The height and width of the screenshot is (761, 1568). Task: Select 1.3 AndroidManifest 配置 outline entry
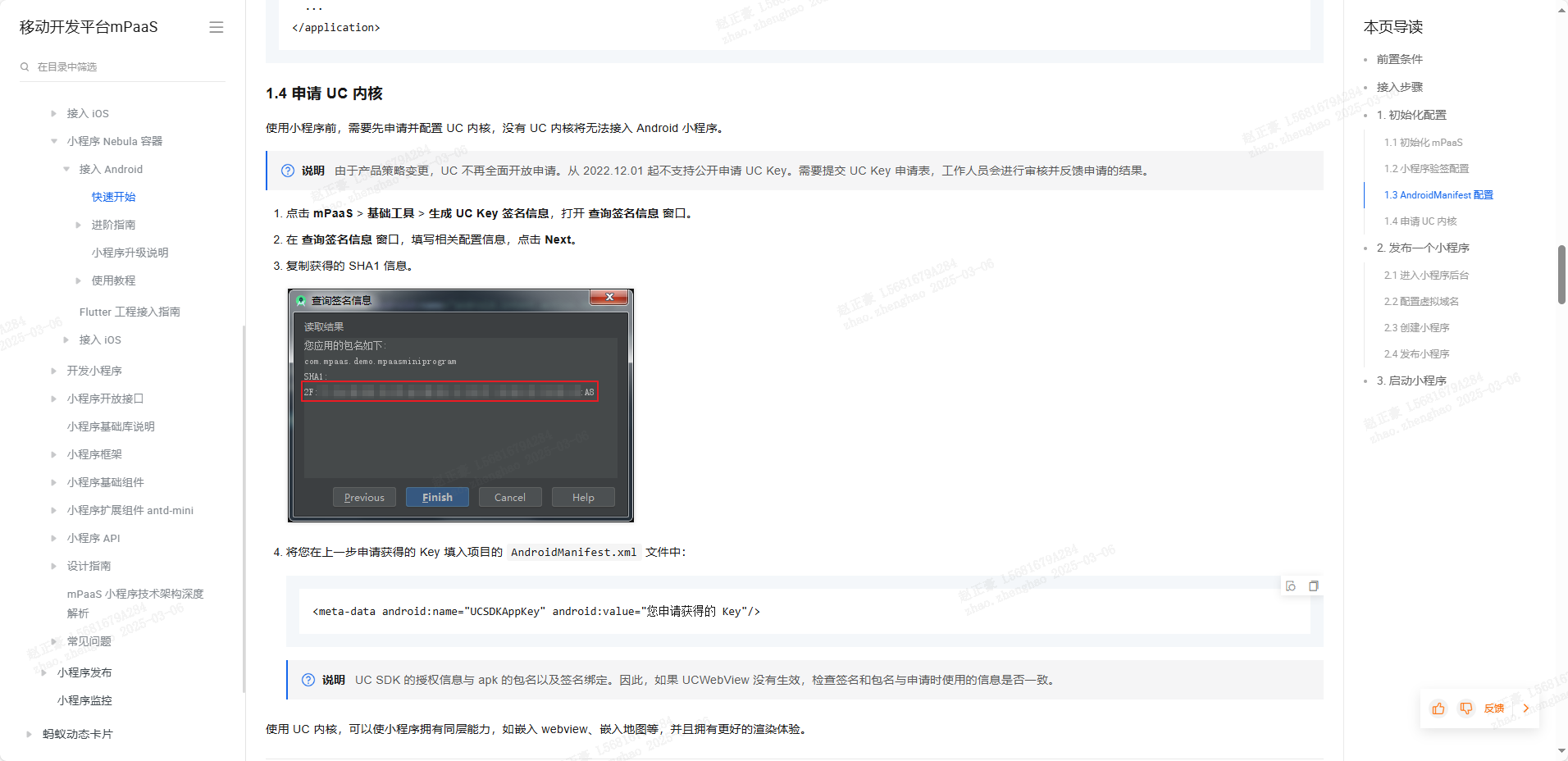(1438, 195)
